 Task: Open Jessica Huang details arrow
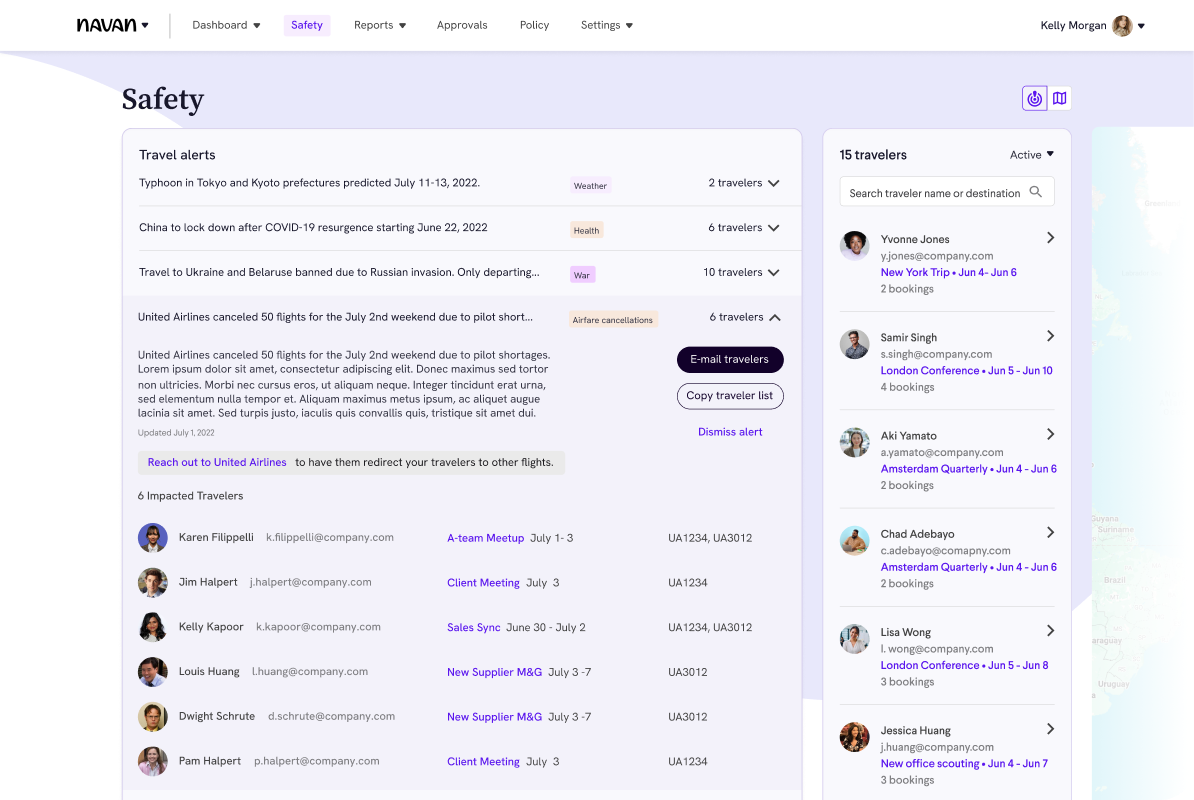(1050, 729)
